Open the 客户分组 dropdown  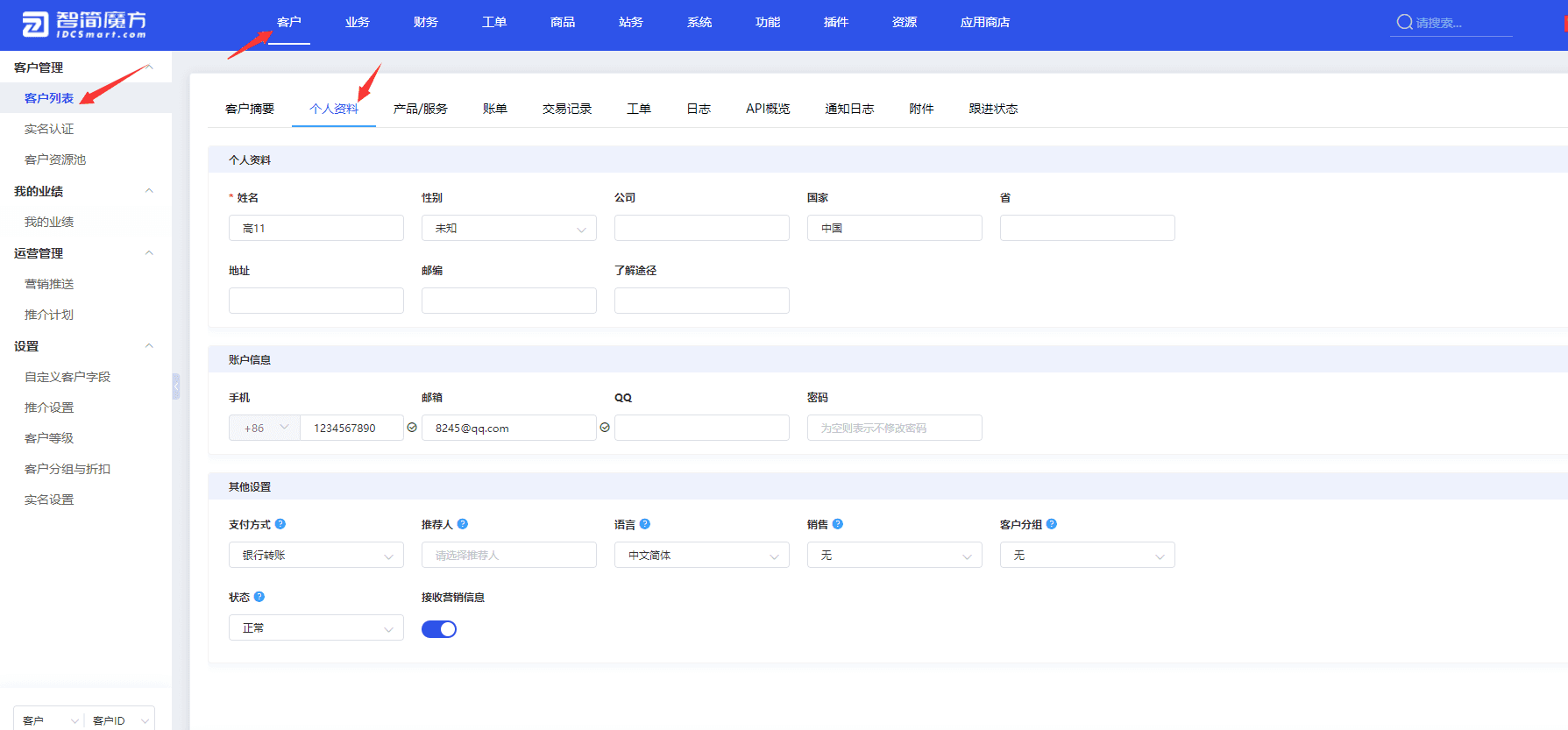1088,555
